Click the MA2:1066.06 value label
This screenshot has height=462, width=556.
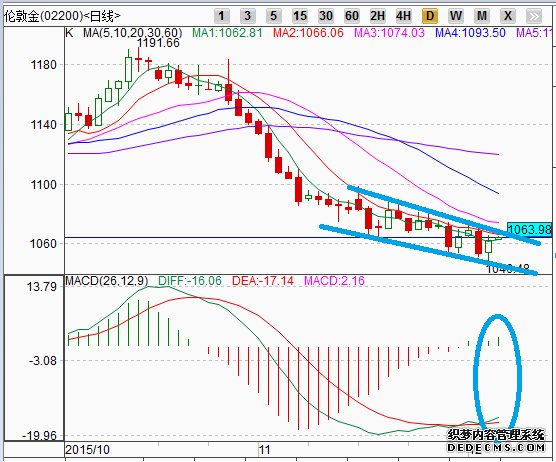click(x=308, y=33)
